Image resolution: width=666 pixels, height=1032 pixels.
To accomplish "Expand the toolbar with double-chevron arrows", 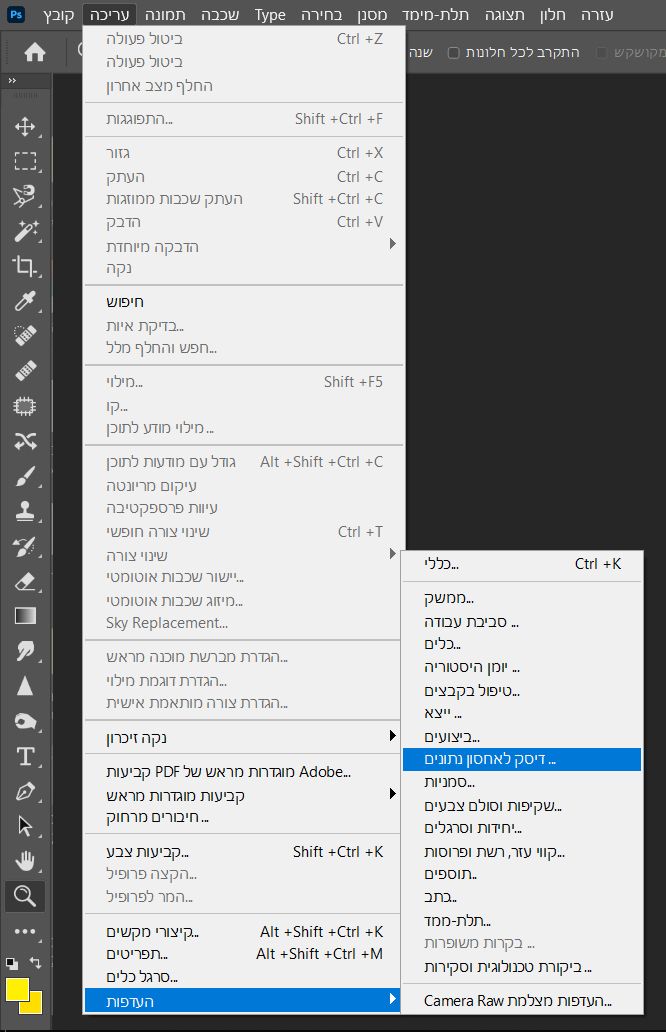I will [x=12, y=80].
